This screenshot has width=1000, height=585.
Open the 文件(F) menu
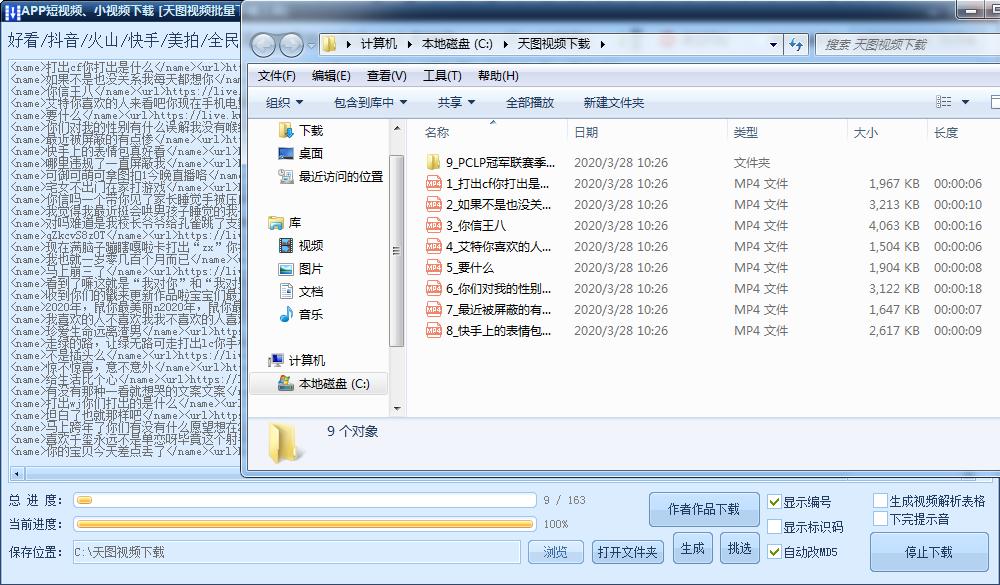[276, 76]
